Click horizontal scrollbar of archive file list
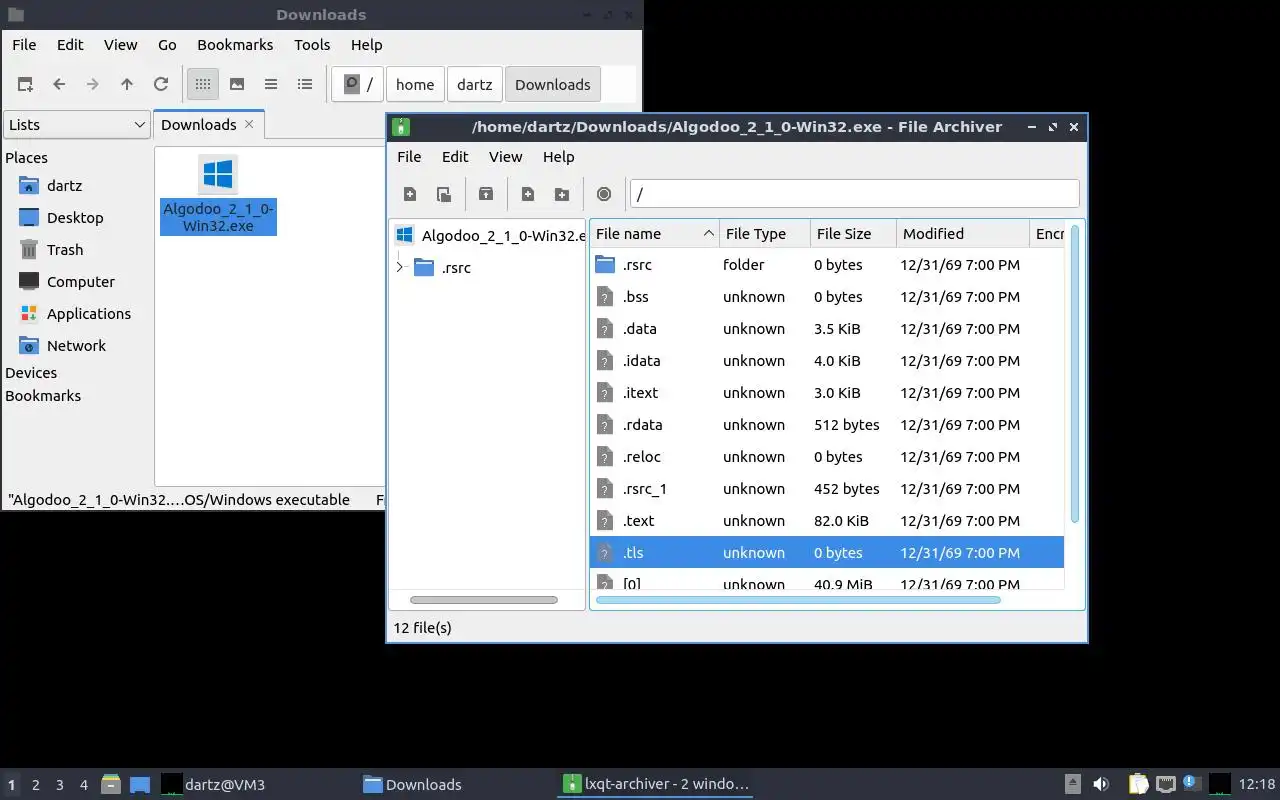 tap(798, 600)
